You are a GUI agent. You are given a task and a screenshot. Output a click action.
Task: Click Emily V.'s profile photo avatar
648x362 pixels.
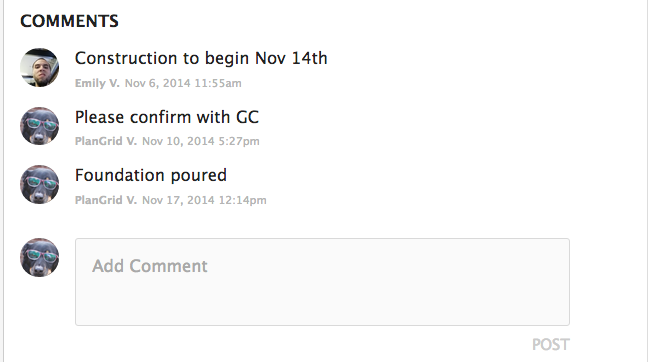pyautogui.click(x=40, y=67)
